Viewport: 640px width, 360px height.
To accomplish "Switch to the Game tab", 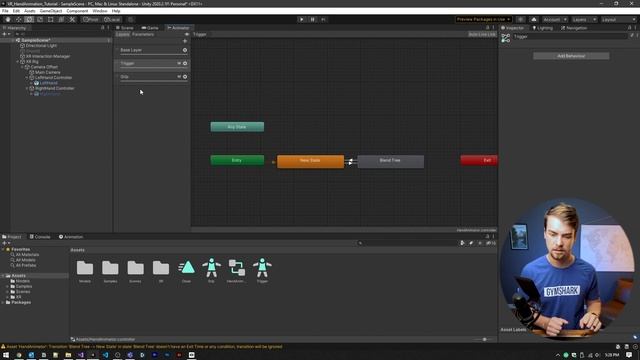I will coord(150,28).
